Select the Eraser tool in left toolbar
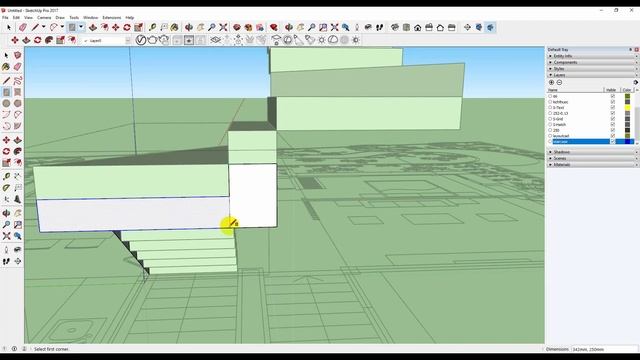 click(x=18, y=67)
